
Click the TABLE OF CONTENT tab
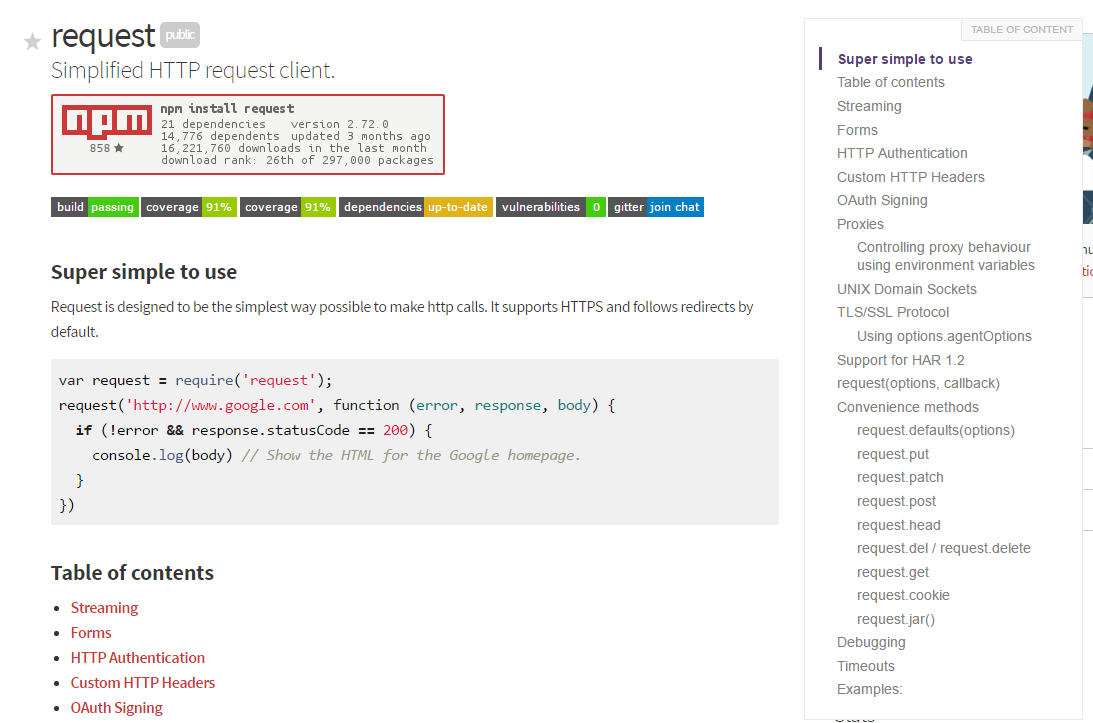click(1021, 29)
